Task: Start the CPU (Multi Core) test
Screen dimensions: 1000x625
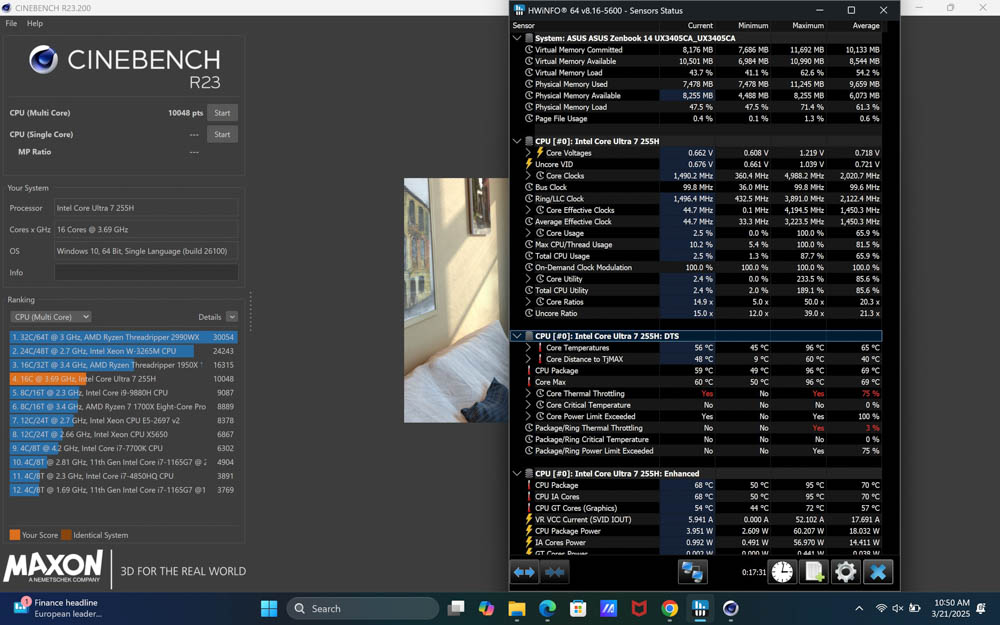Action: tap(222, 113)
